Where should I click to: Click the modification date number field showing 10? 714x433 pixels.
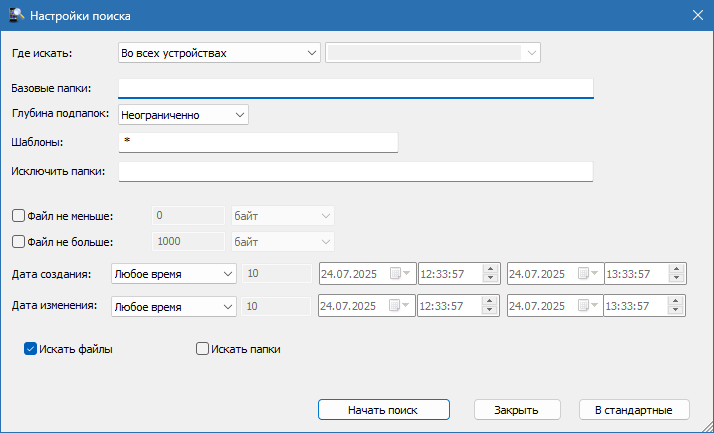point(276,306)
